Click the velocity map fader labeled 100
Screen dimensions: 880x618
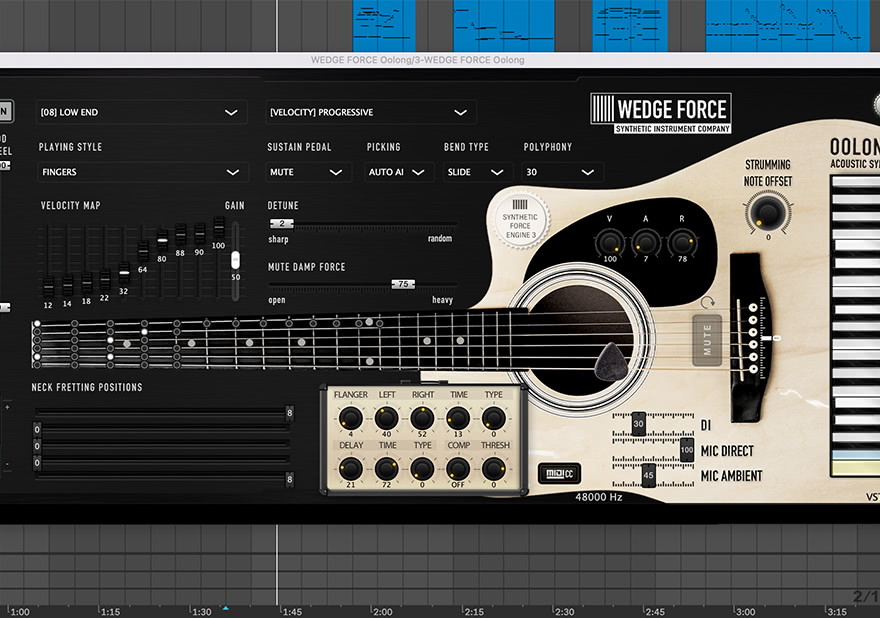pos(219,228)
